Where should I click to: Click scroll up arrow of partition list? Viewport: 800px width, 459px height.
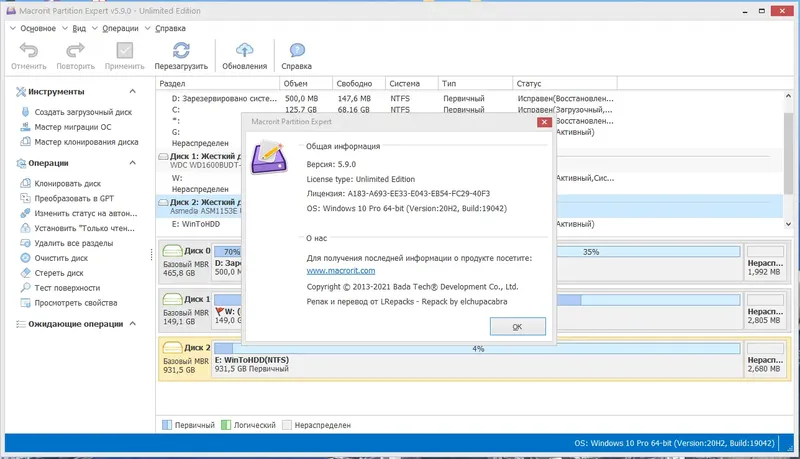tap(788, 96)
